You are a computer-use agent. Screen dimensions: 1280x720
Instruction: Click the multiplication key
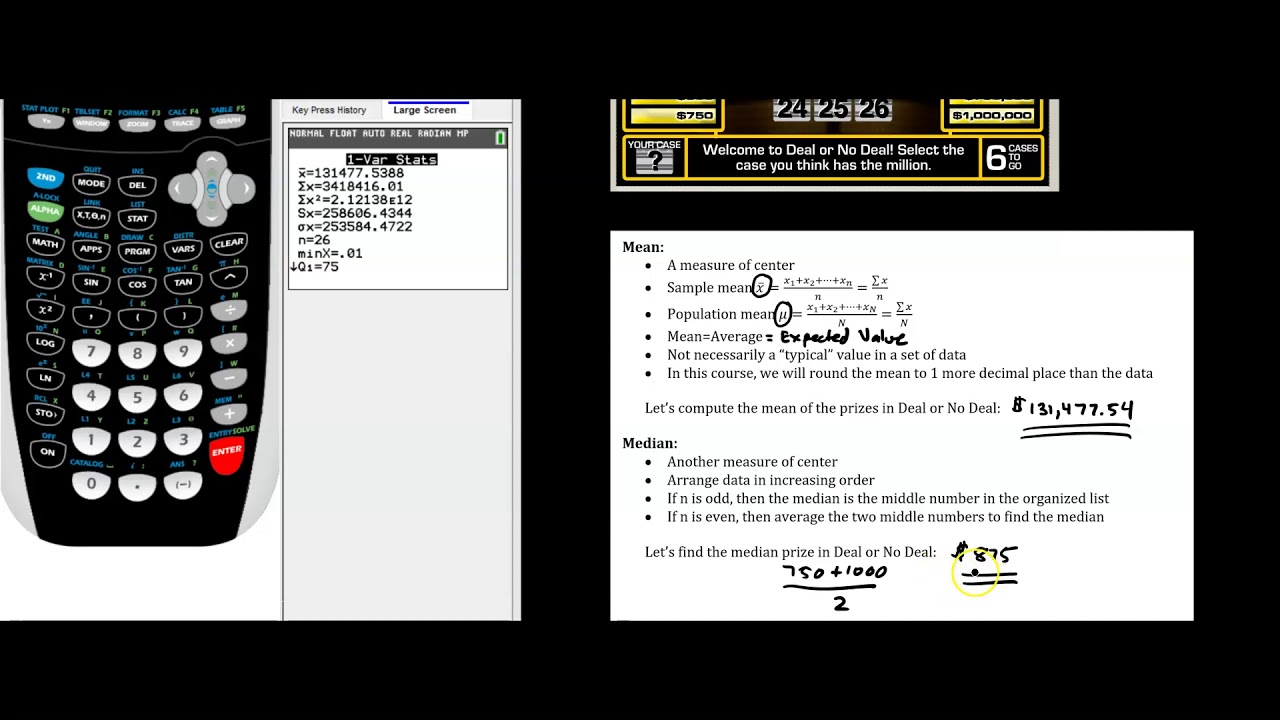(x=229, y=343)
